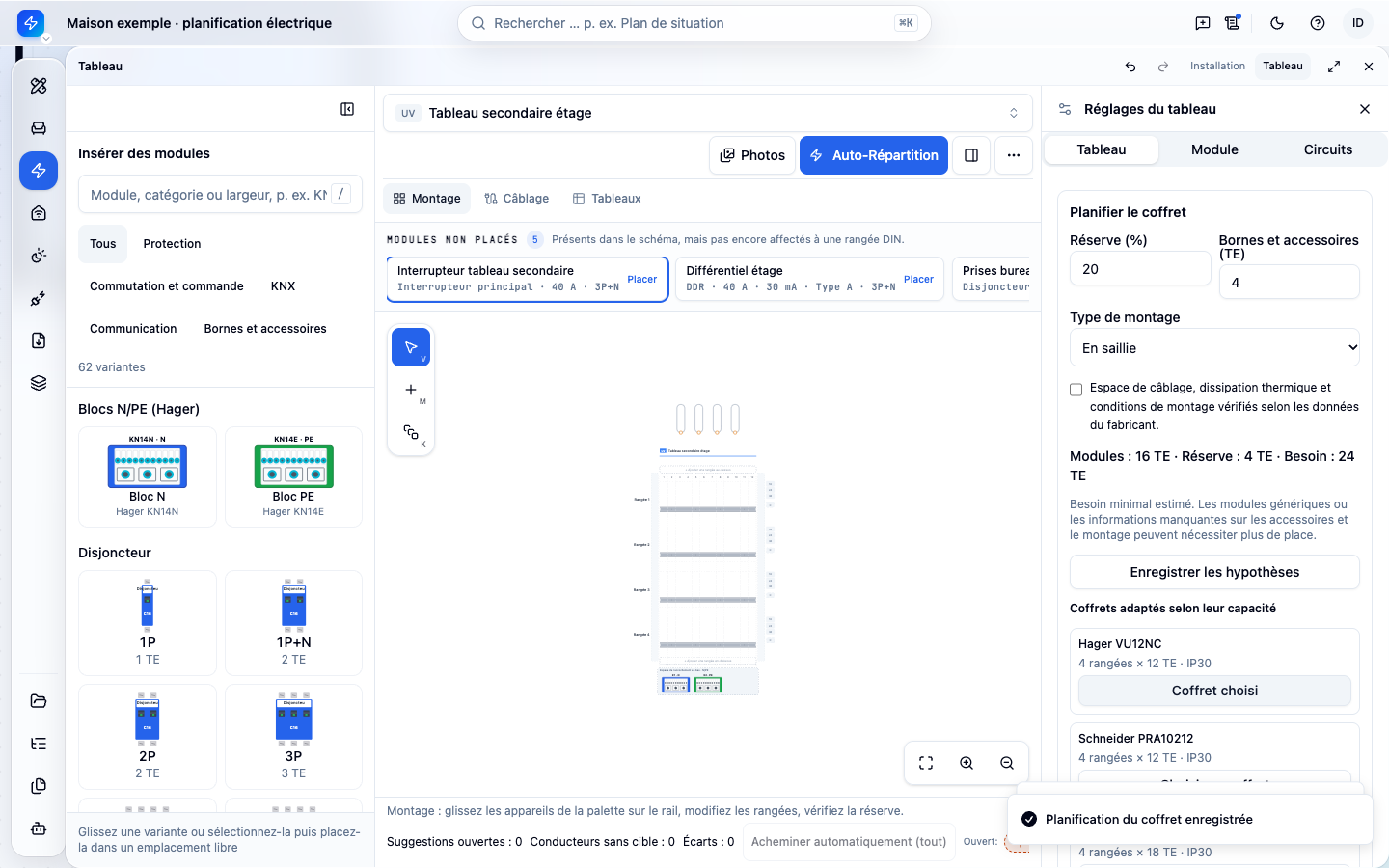
Task: Open the plug connection icon in sidebar
Action: pyautogui.click(x=39, y=298)
